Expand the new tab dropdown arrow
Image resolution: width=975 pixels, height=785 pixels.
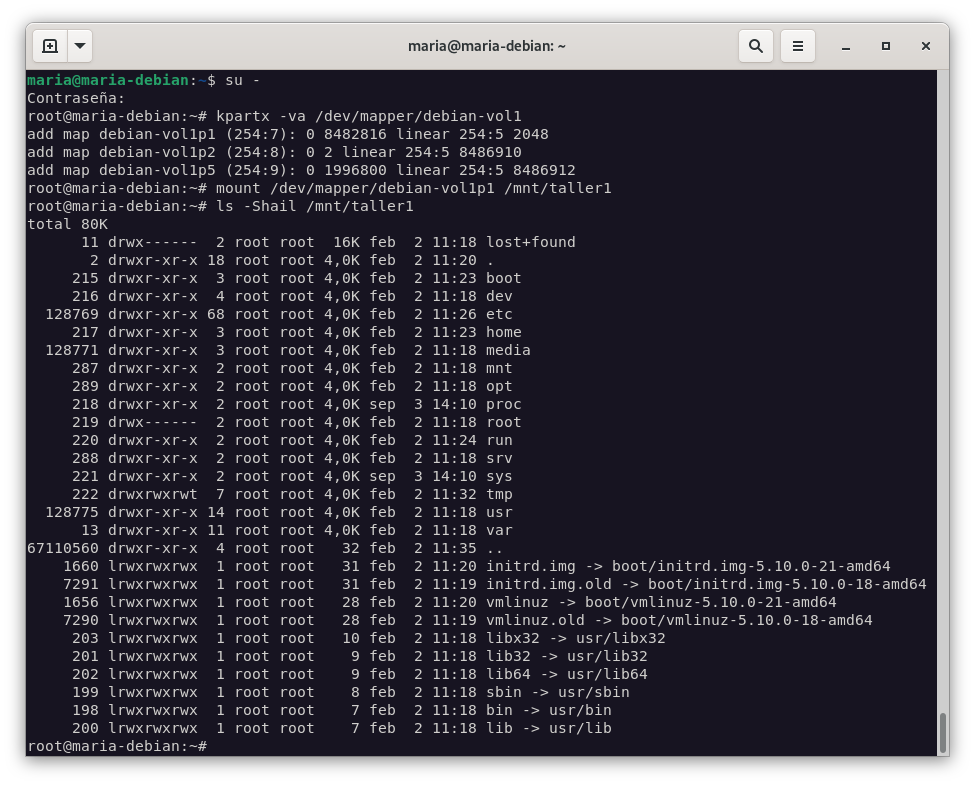click(x=80, y=46)
